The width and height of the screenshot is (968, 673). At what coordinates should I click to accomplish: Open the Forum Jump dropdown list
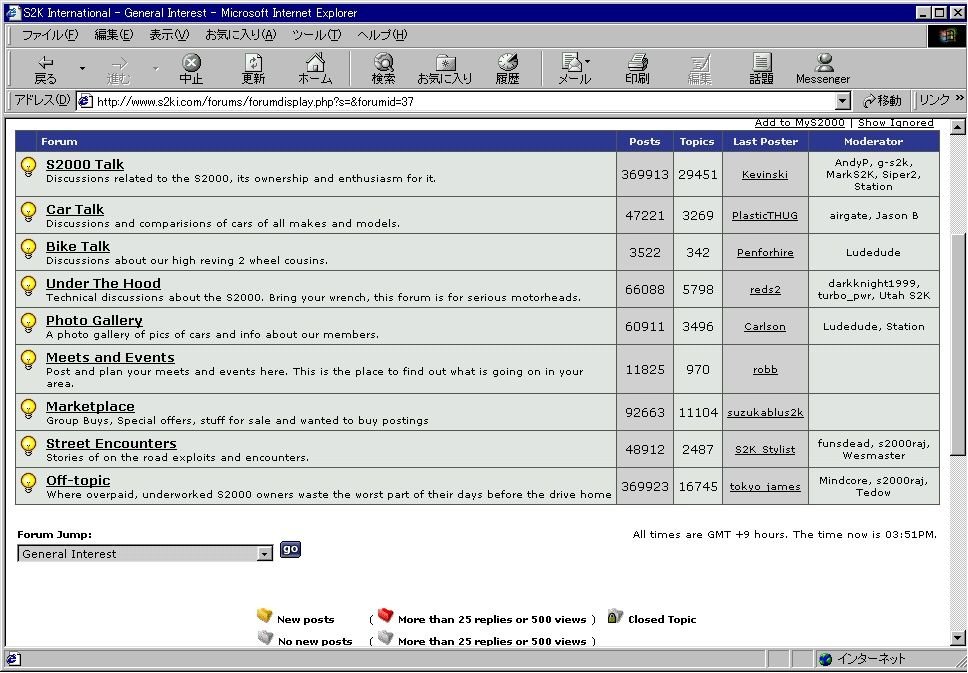pos(264,554)
